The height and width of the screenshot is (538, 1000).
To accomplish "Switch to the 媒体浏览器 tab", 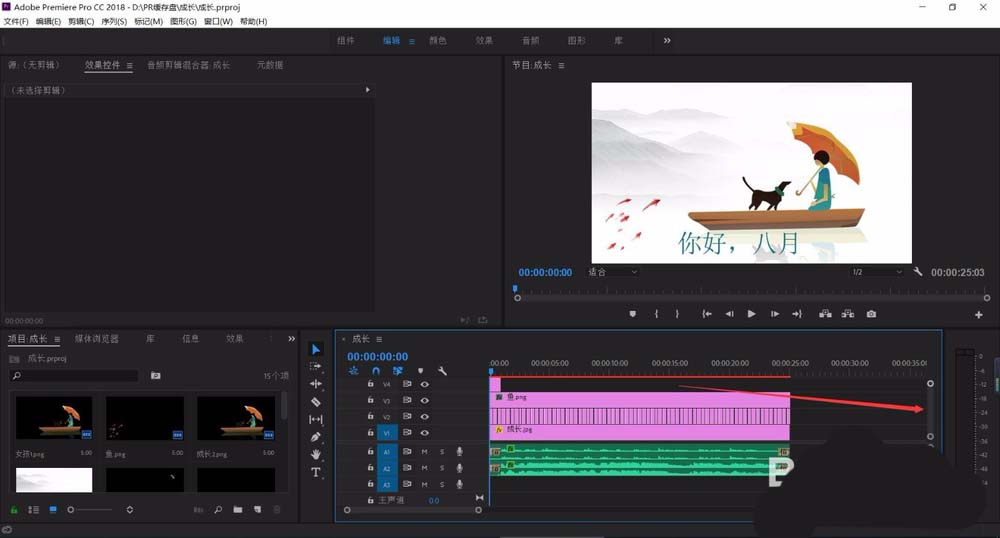I will [x=97, y=338].
